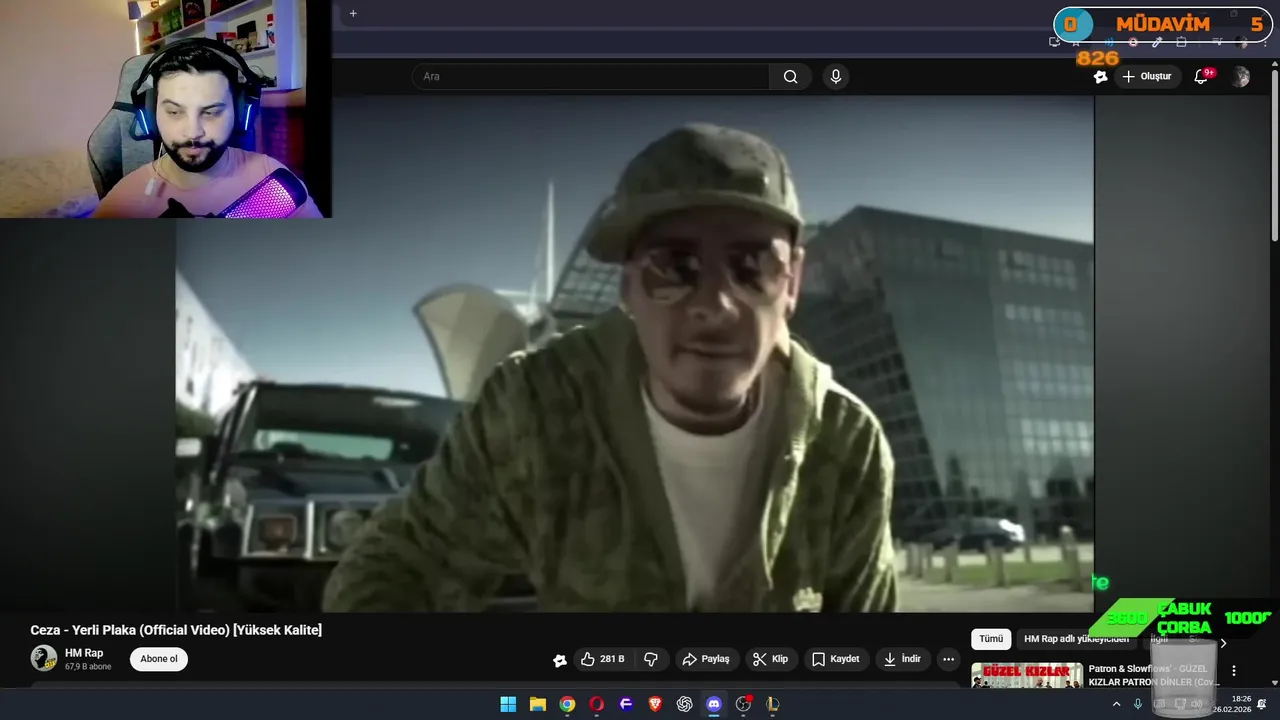Open the HM Rap channel name link
Image resolution: width=1280 pixels, height=720 pixels.
(x=84, y=653)
